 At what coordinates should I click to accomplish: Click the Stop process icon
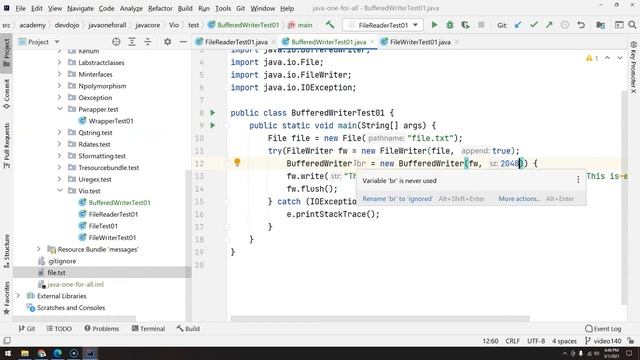pyautogui.click(x=481, y=25)
